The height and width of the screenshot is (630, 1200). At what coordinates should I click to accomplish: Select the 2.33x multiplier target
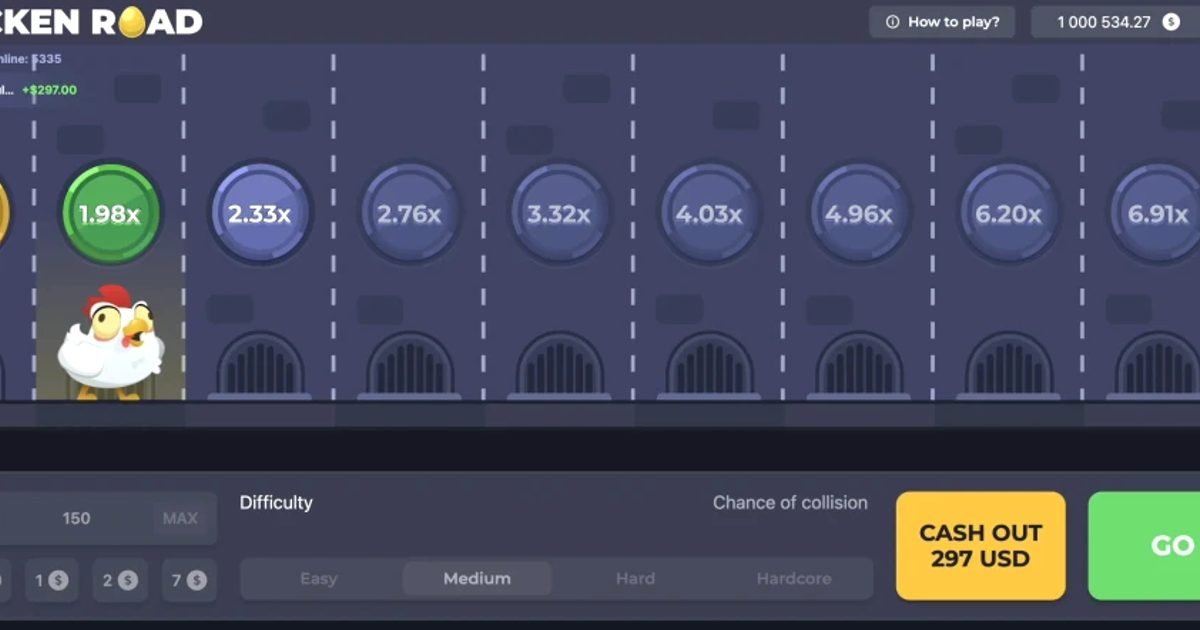260,213
